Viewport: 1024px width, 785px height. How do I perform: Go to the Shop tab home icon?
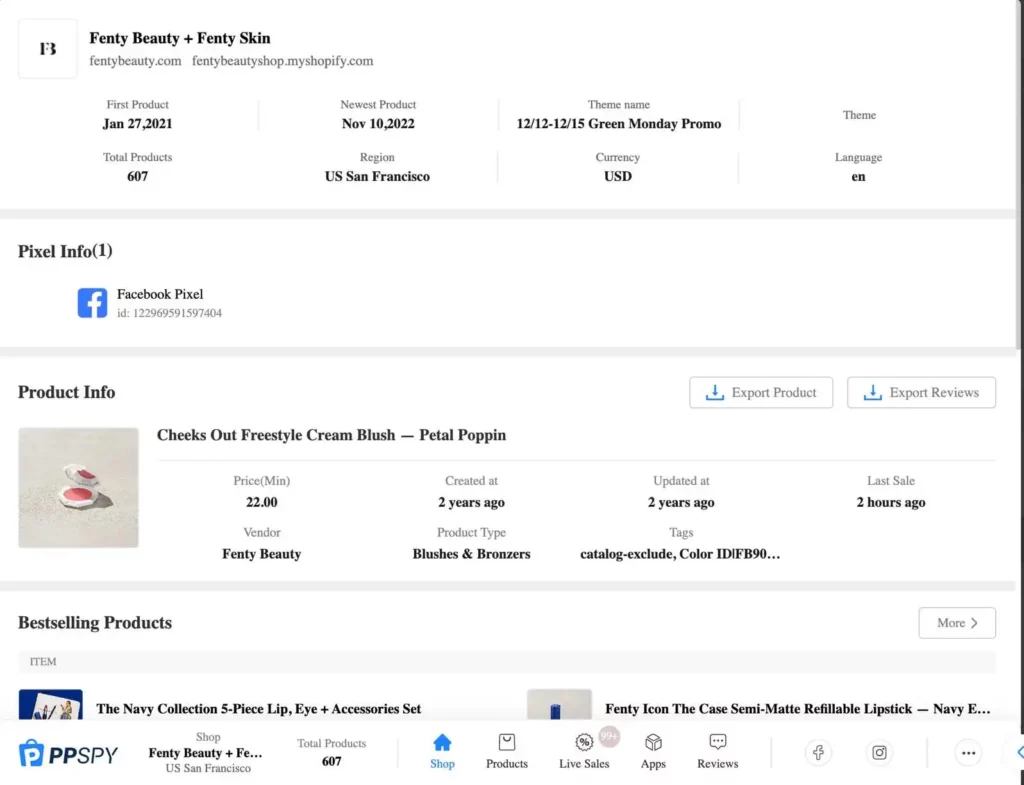pyautogui.click(x=442, y=743)
